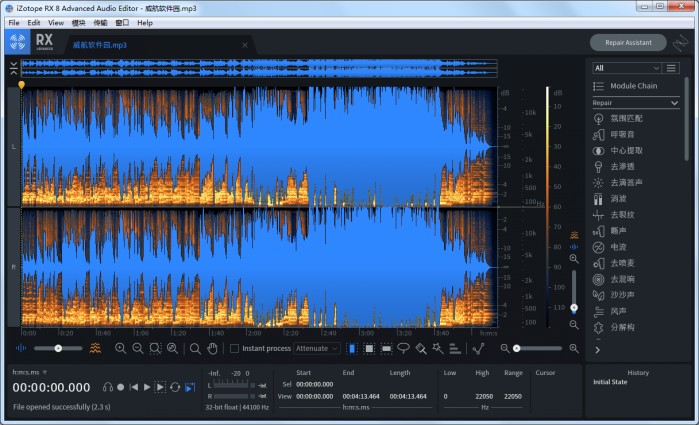Image resolution: width=699 pixels, height=425 pixels.
Task: Select the time selection tool
Action: click(352, 348)
